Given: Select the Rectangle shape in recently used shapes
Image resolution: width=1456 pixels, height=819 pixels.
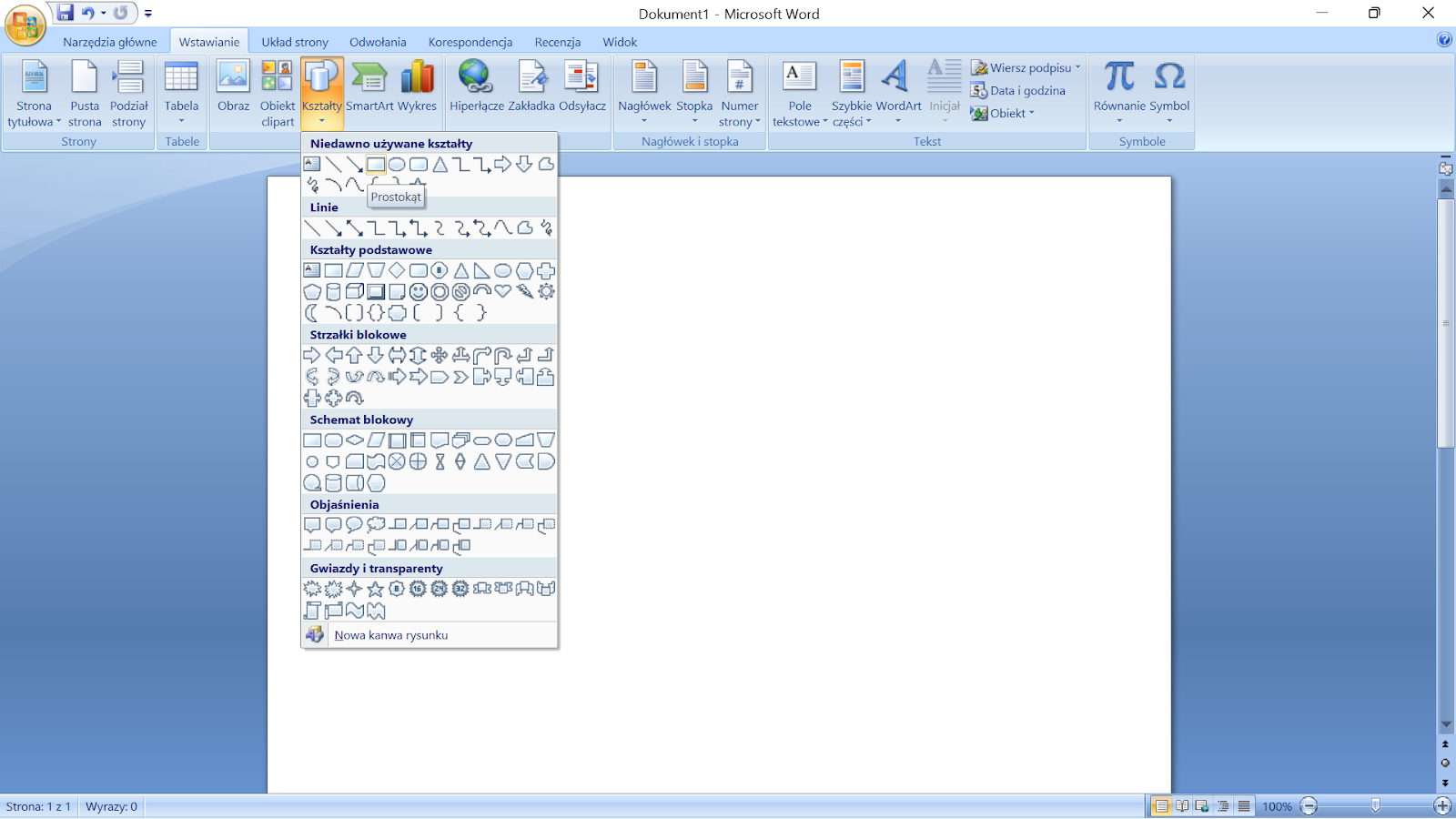Looking at the screenshot, I should pyautogui.click(x=376, y=165).
